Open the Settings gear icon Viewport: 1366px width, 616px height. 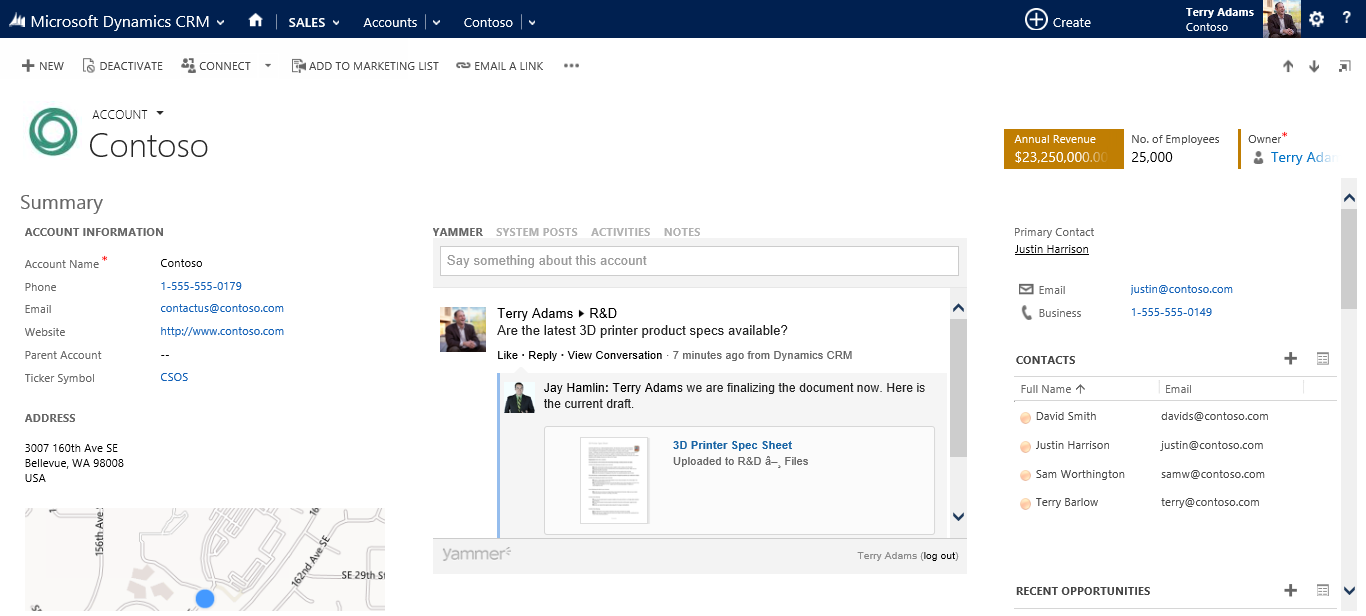point(1317,19)
